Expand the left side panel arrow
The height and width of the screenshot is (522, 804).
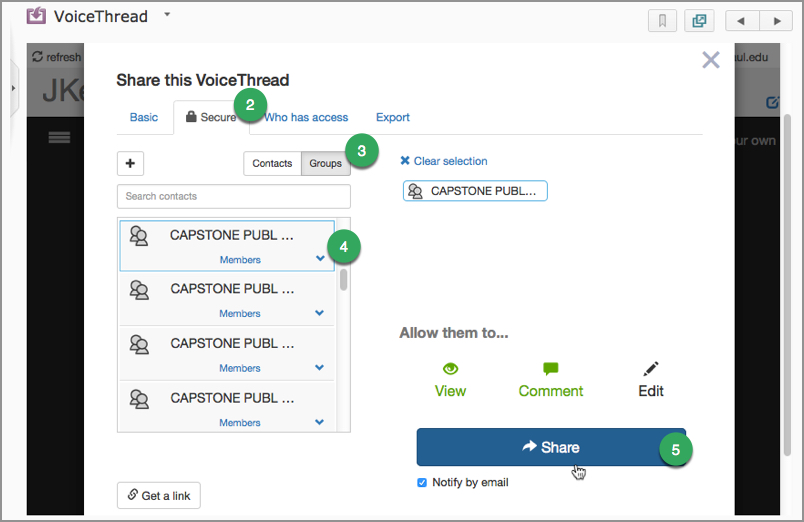13,88
